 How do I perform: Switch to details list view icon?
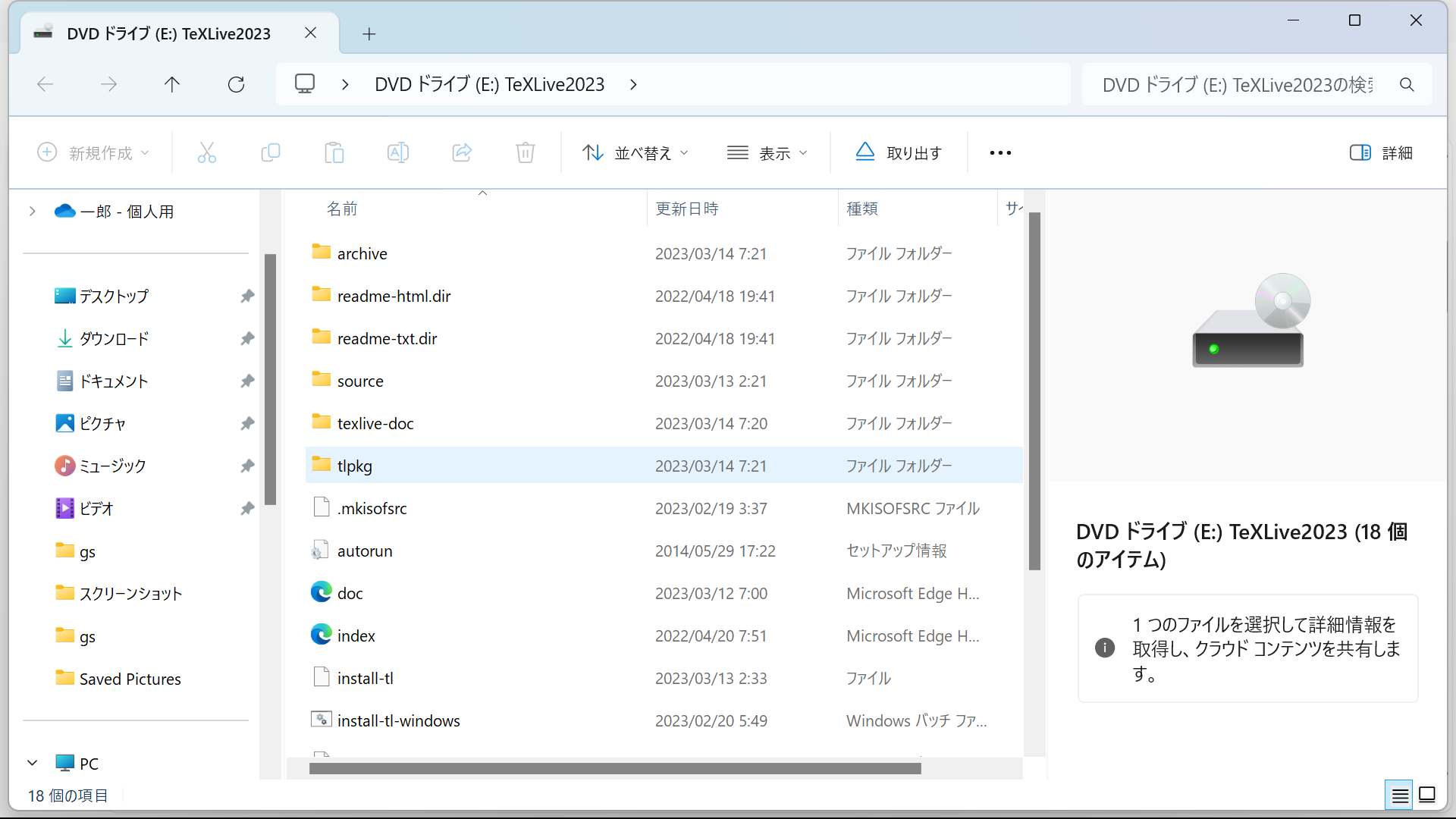1399,795
